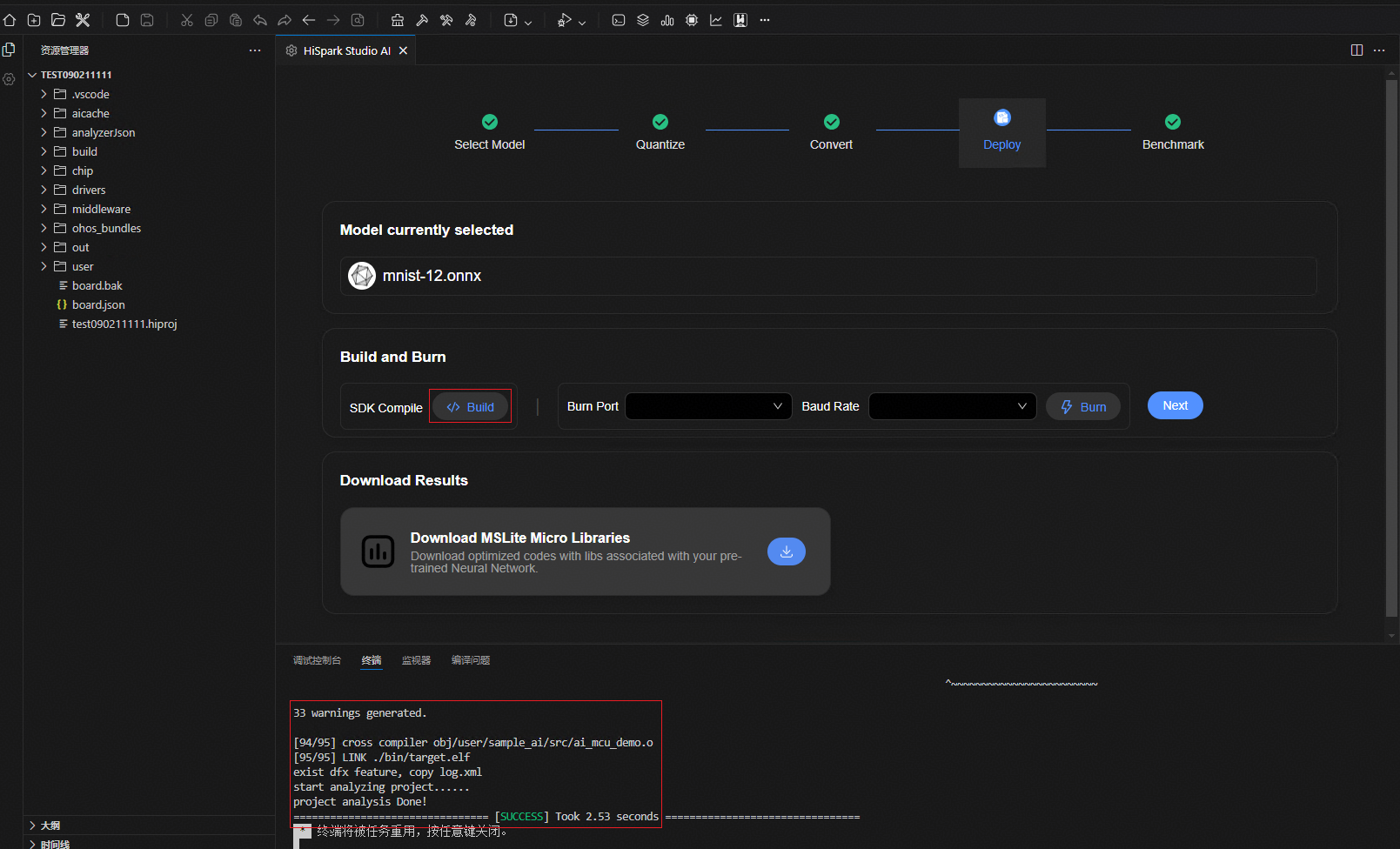Open the debug options dropdown arrow
Image resolution: width=1400 pixels, height=849 pixels.
click(x=582, y=22)
